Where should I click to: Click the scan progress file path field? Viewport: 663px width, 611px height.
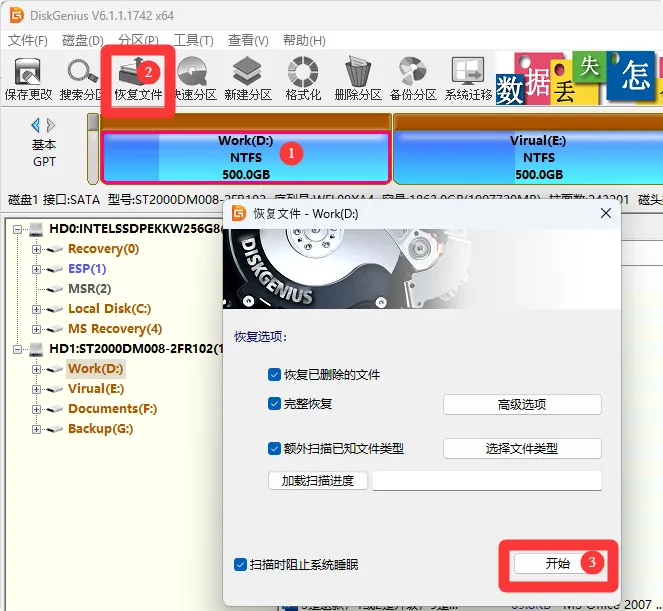click(487, 481)
